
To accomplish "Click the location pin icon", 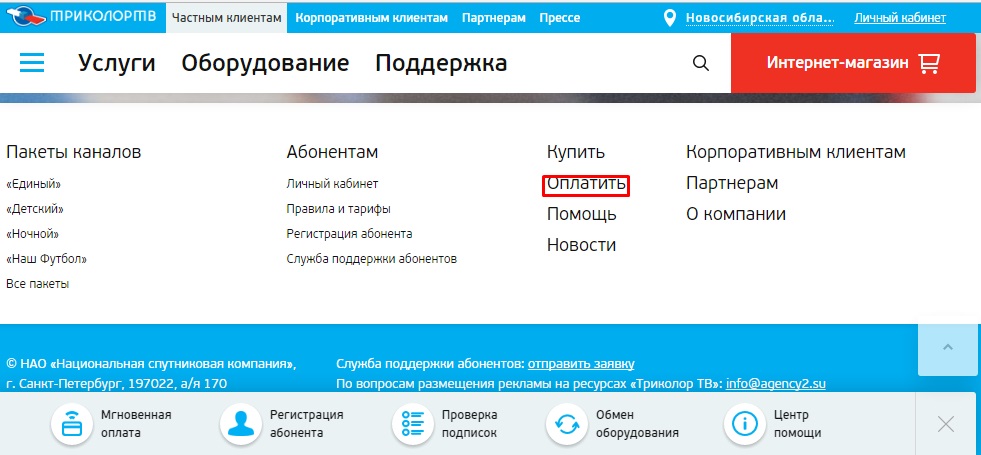I will tap(670, 18).
